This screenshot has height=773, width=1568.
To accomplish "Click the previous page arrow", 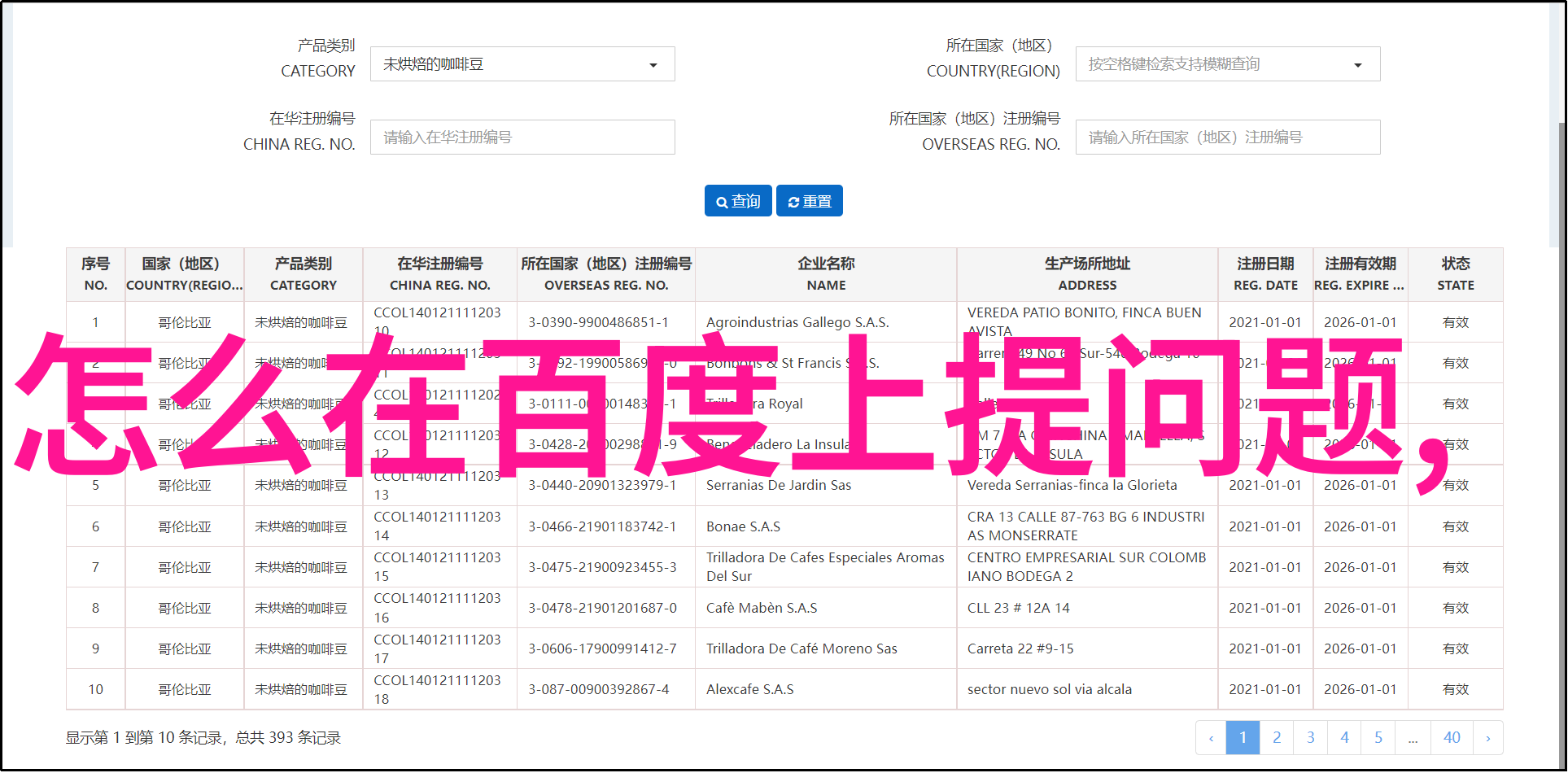I will (x=1211, y=738).
